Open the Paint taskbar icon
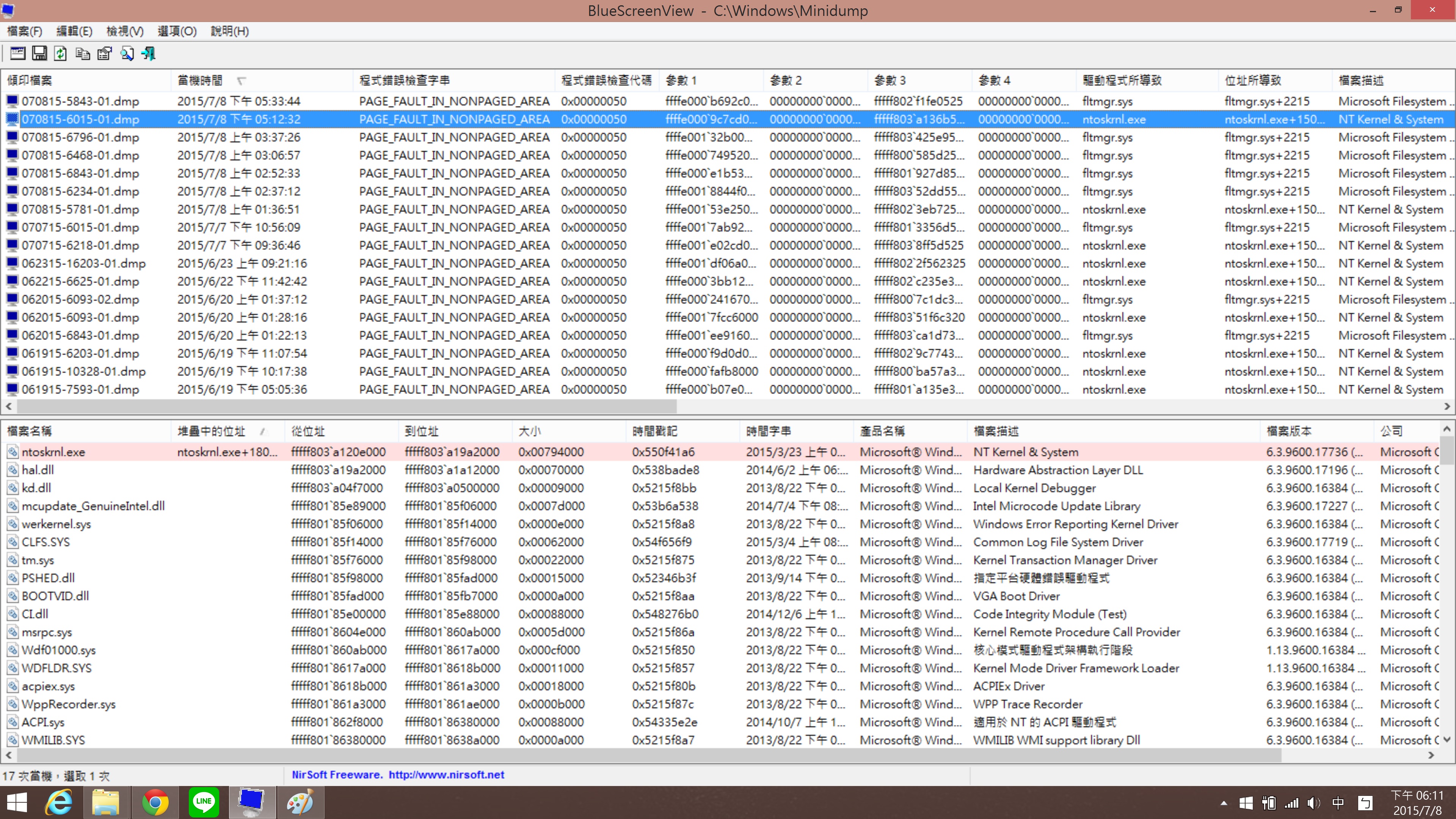Screen dimensions: 1456x819 click(x=300, y=803)
